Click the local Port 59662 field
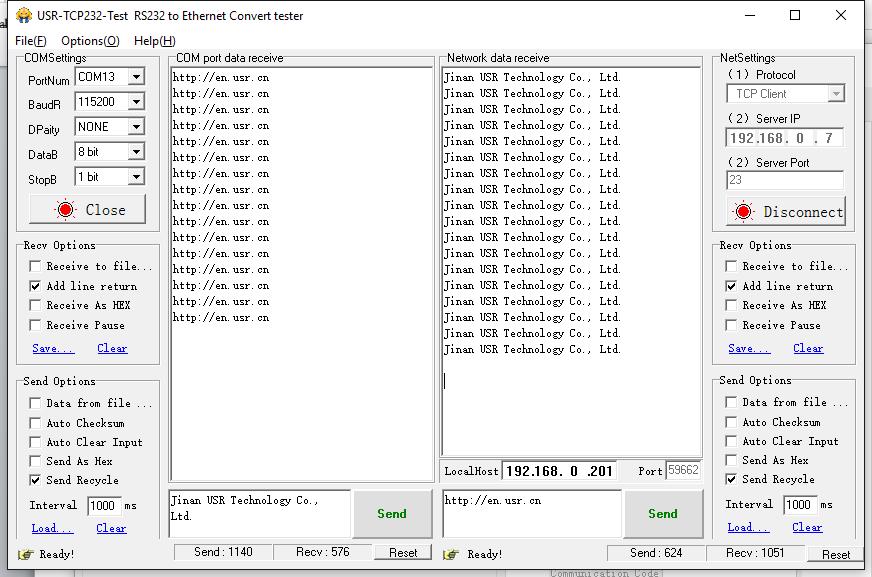 pyautogui.click(x=683, y=470)
